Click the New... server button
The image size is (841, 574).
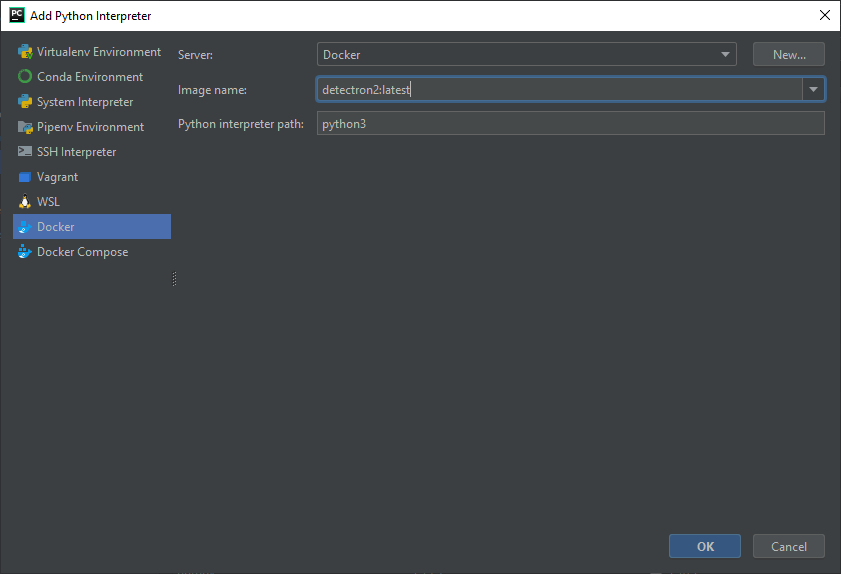point(788,54)
